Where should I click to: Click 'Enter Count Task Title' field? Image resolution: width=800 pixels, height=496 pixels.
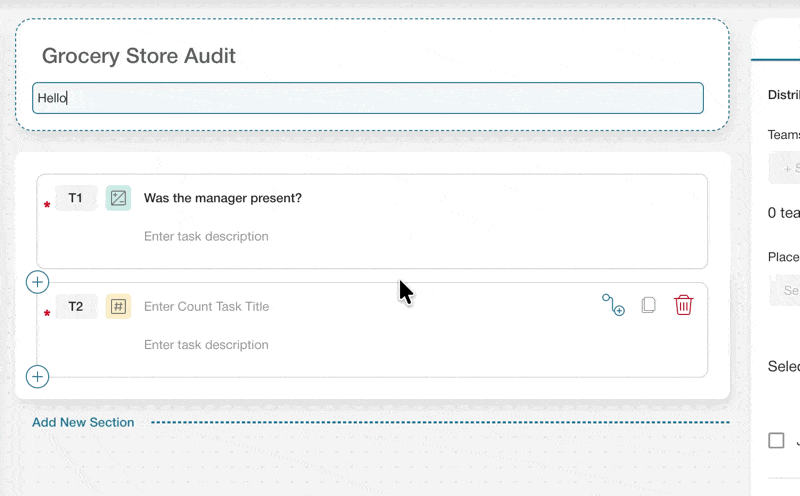pos(207,307)
